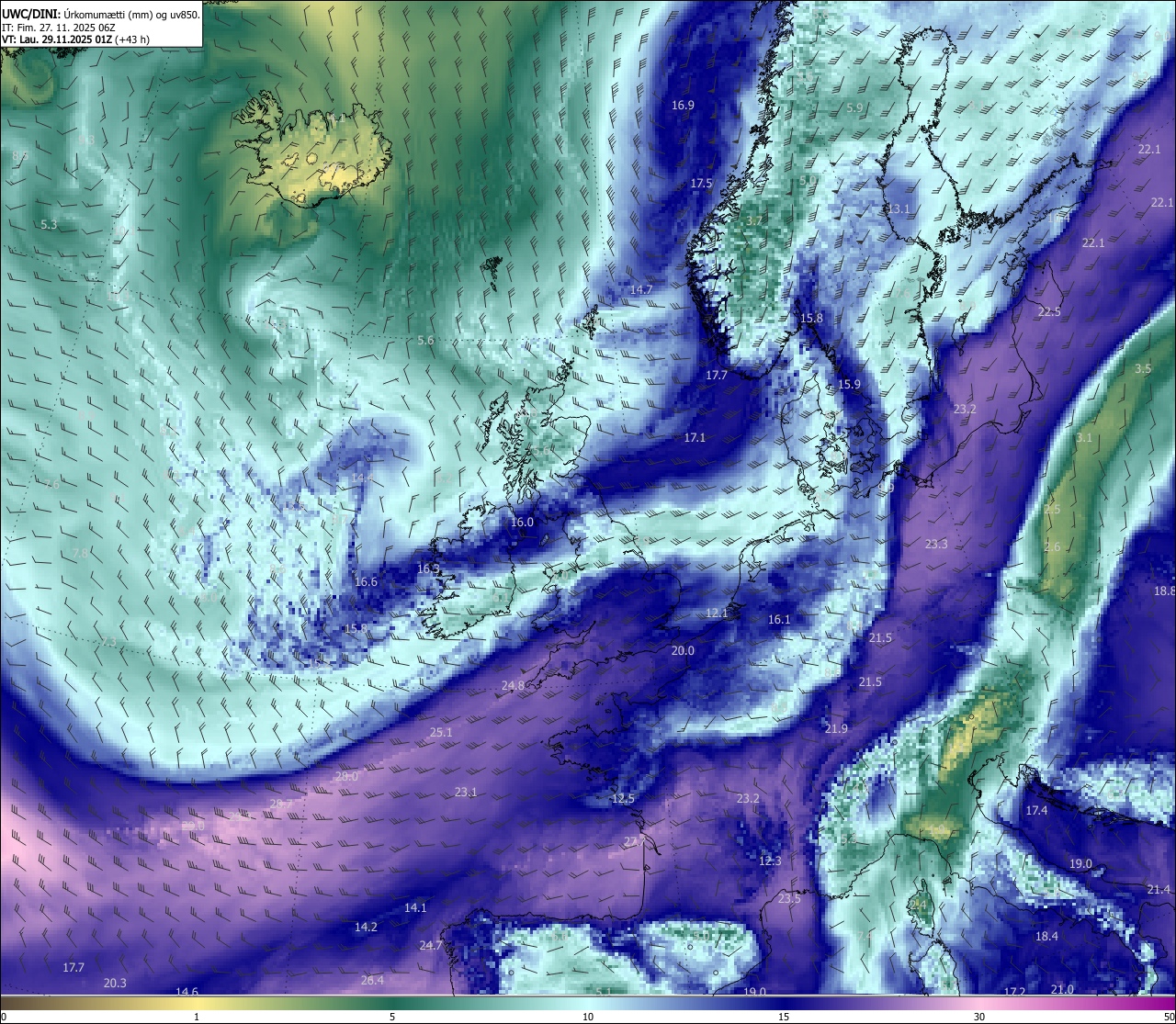This screenshot has width=1176, height=1024.
Task: Click the 18.8 map value
Action: coord(1164,591)
